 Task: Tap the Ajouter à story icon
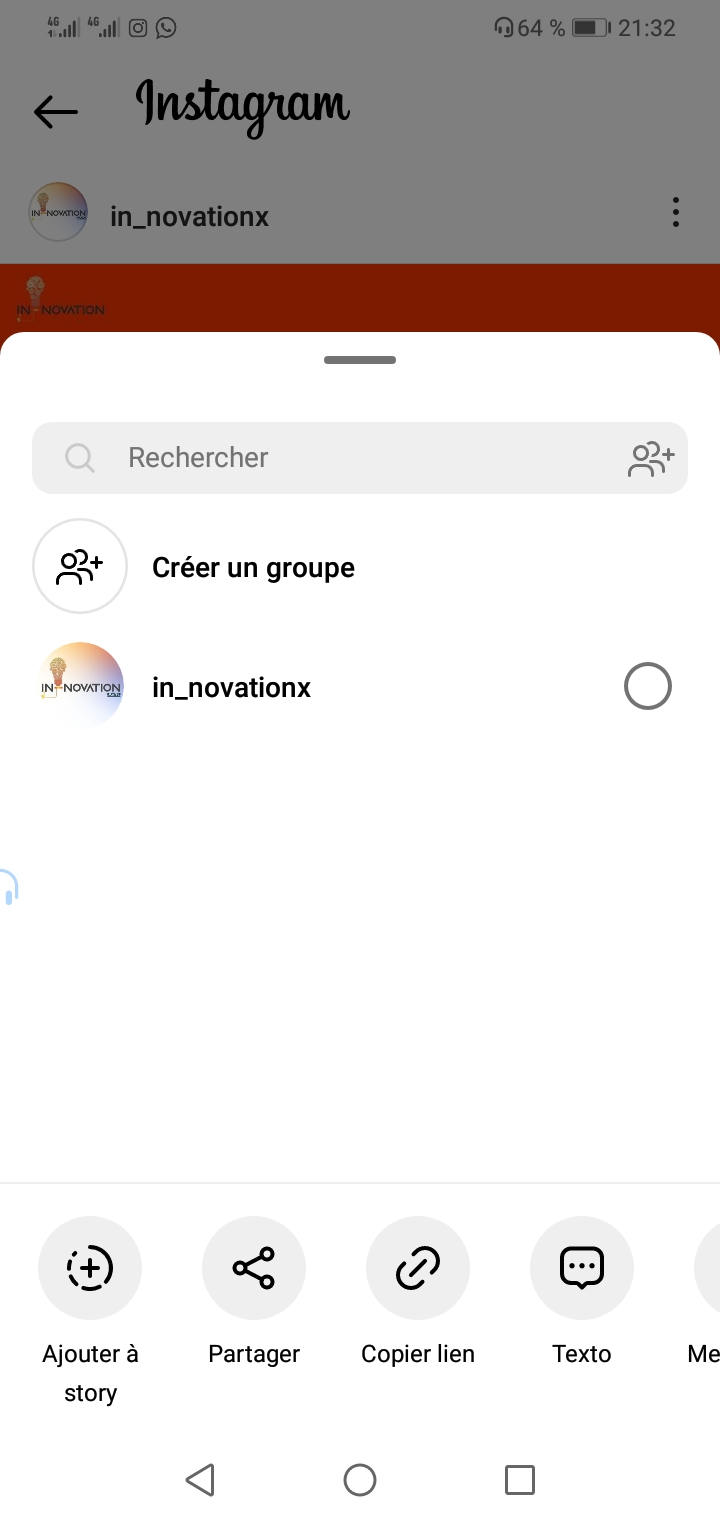[x=90, y=1268]
